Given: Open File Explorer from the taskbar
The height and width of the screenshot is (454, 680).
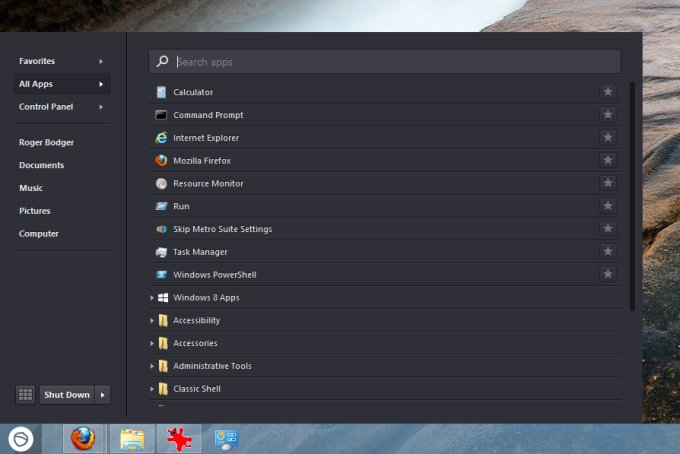Looking at the screenshot, I should (132, 439).
